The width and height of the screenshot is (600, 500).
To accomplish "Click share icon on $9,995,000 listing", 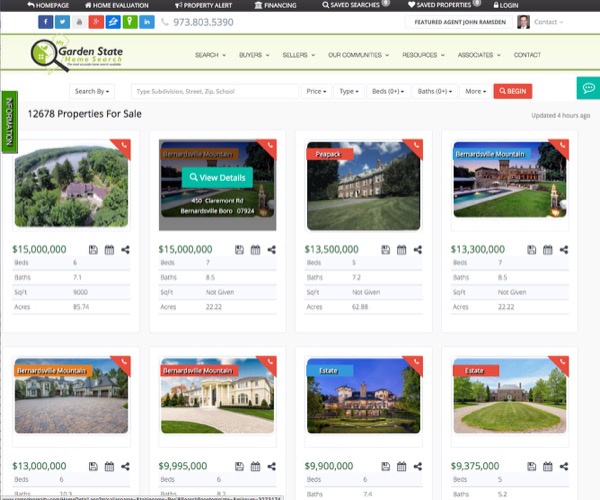I will [271, 466].
